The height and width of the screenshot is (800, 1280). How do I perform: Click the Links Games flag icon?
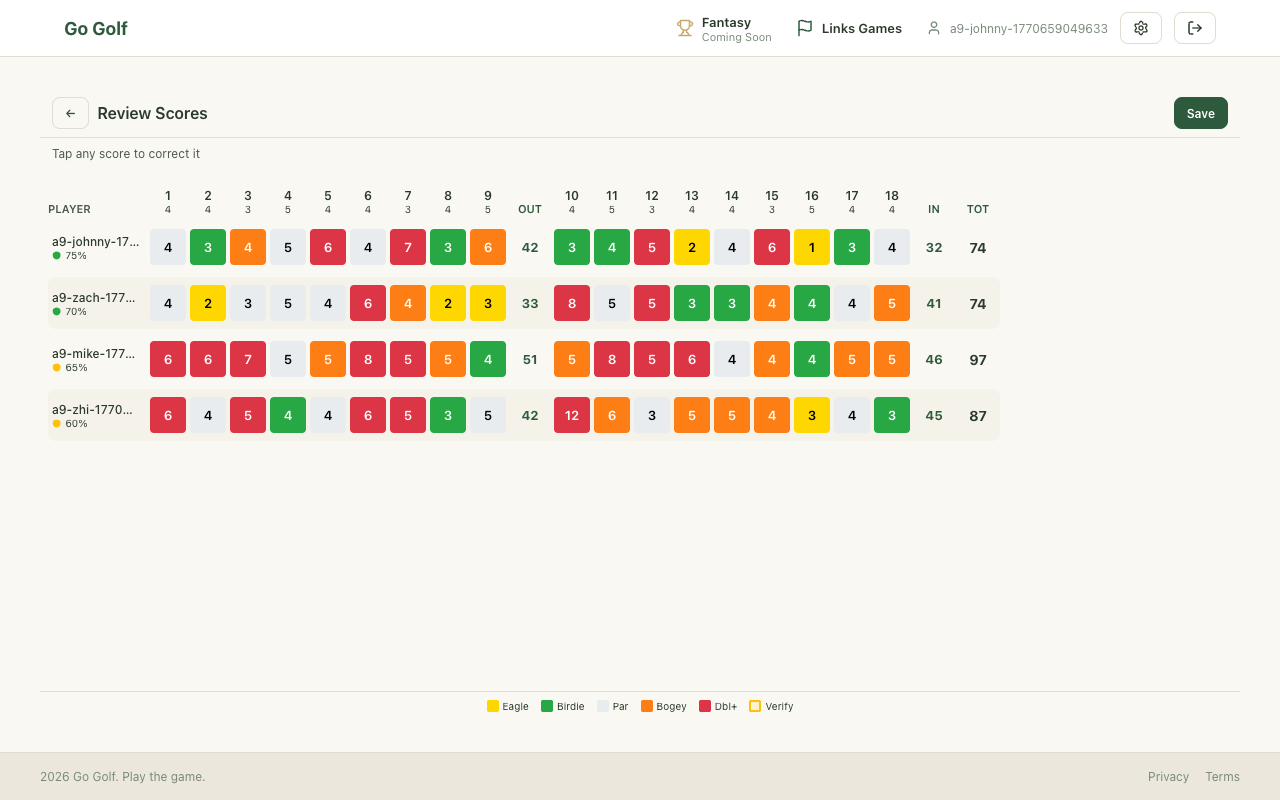[804, 28]
